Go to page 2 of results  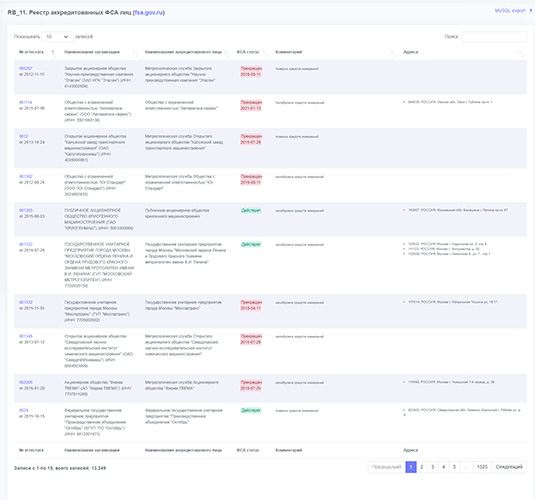(x=422, y=467)
